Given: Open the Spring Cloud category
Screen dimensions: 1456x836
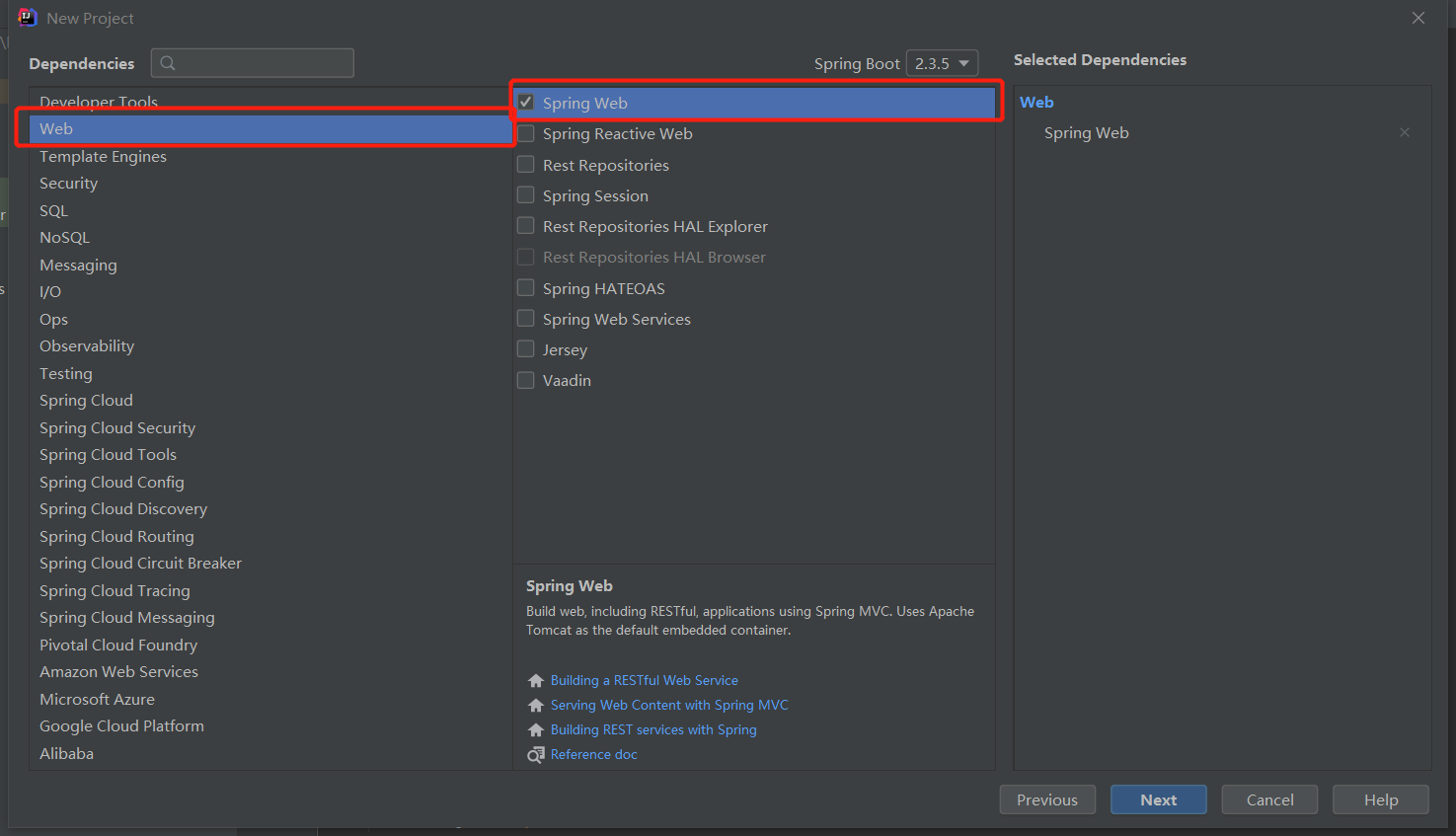Looking at the screenshot, I should [270, 401].
